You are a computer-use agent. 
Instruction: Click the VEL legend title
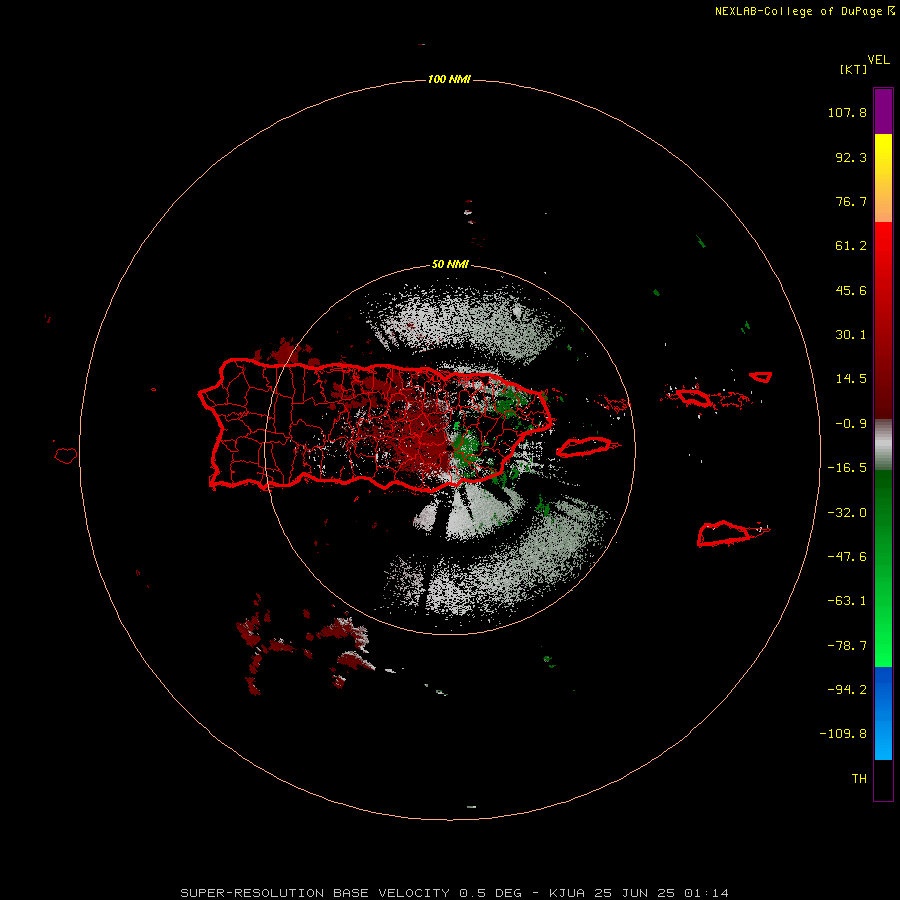point(879,60)
